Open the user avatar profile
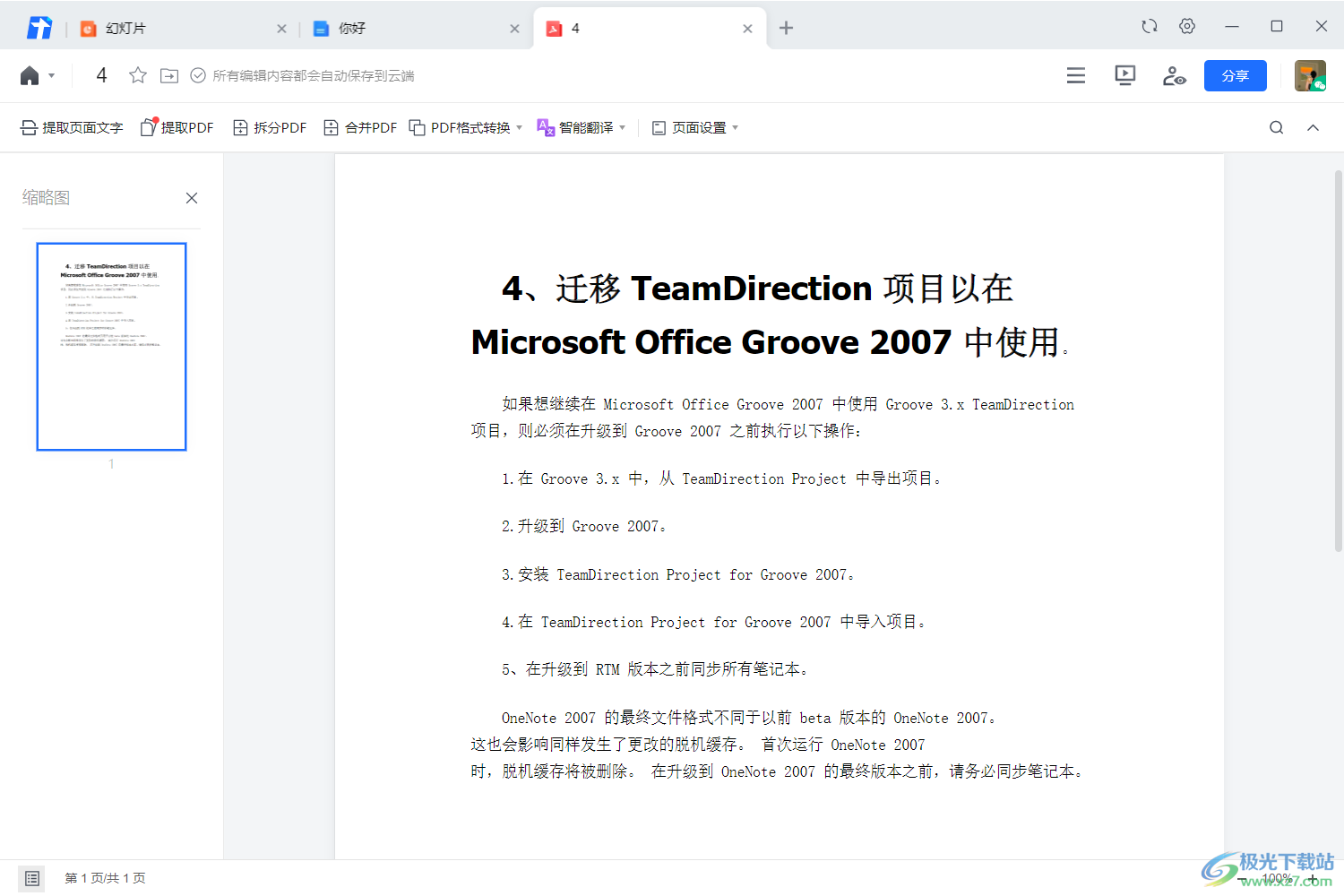Image resolution: width=1344 pixels, height=896 pixels. 1310,75
